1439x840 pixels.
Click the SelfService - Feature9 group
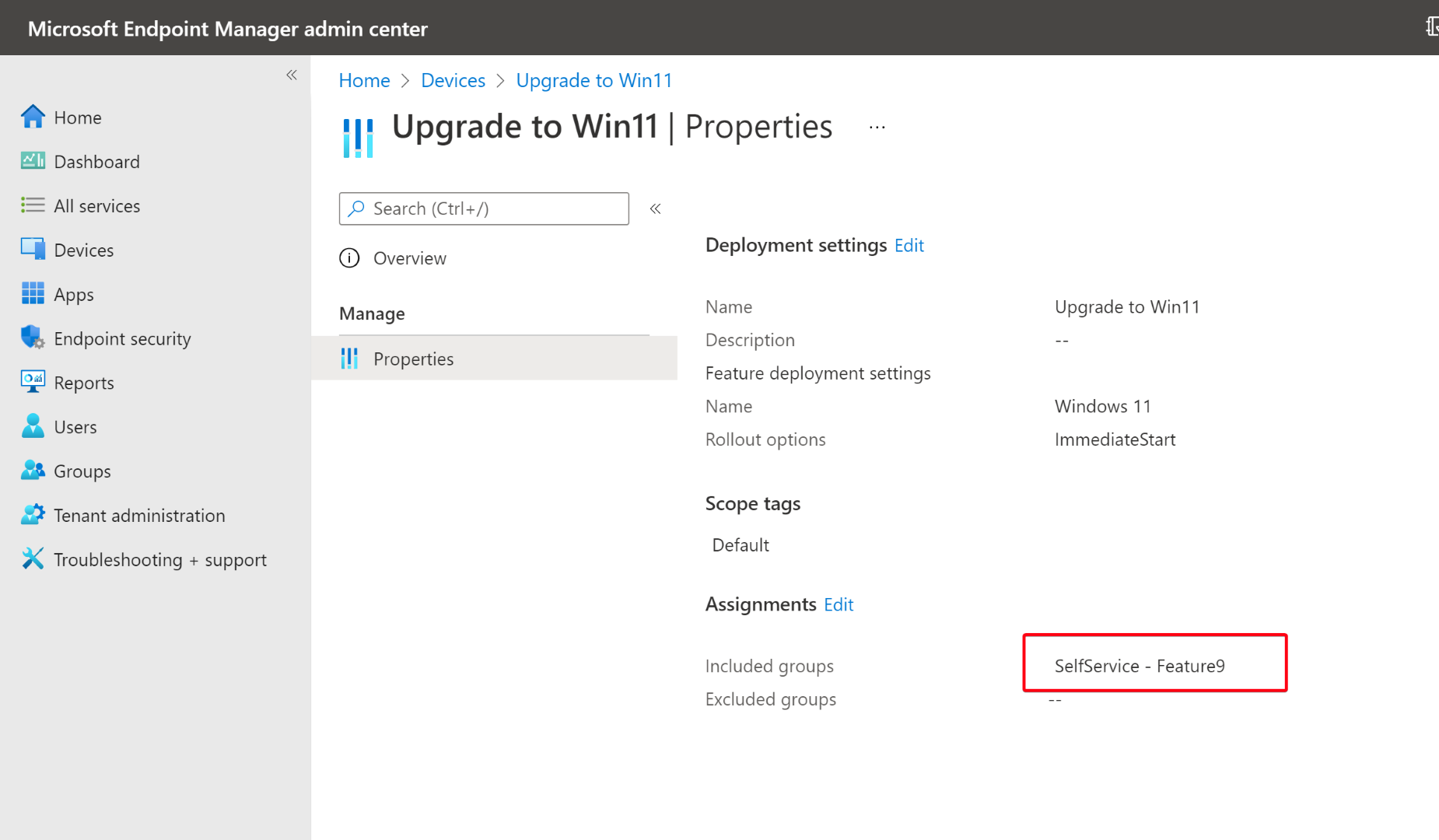[x=1140, y=666]
